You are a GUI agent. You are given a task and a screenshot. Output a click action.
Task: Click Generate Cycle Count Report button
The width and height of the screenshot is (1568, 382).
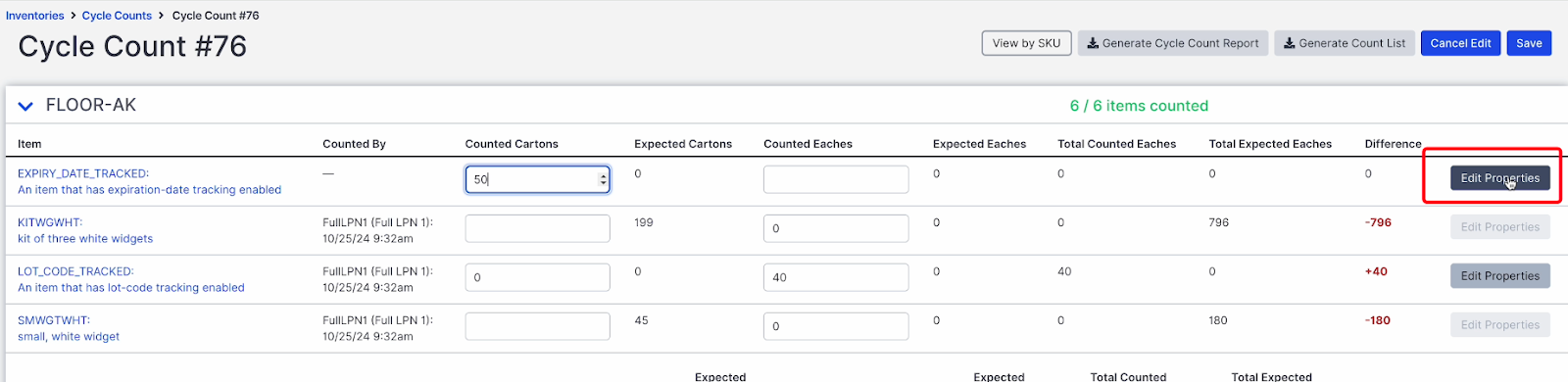point(1173,43)
